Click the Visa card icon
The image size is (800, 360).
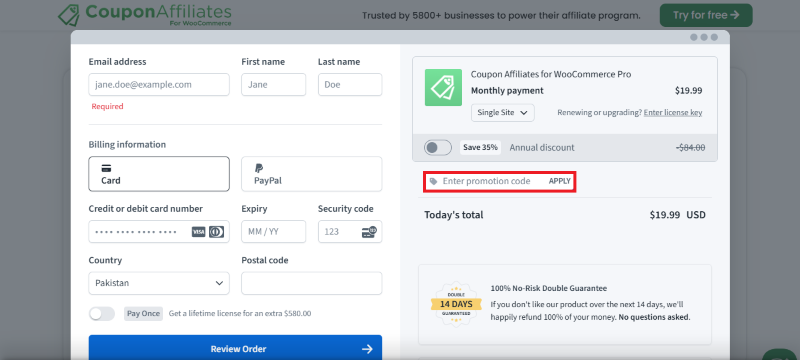tap(198, 232)
